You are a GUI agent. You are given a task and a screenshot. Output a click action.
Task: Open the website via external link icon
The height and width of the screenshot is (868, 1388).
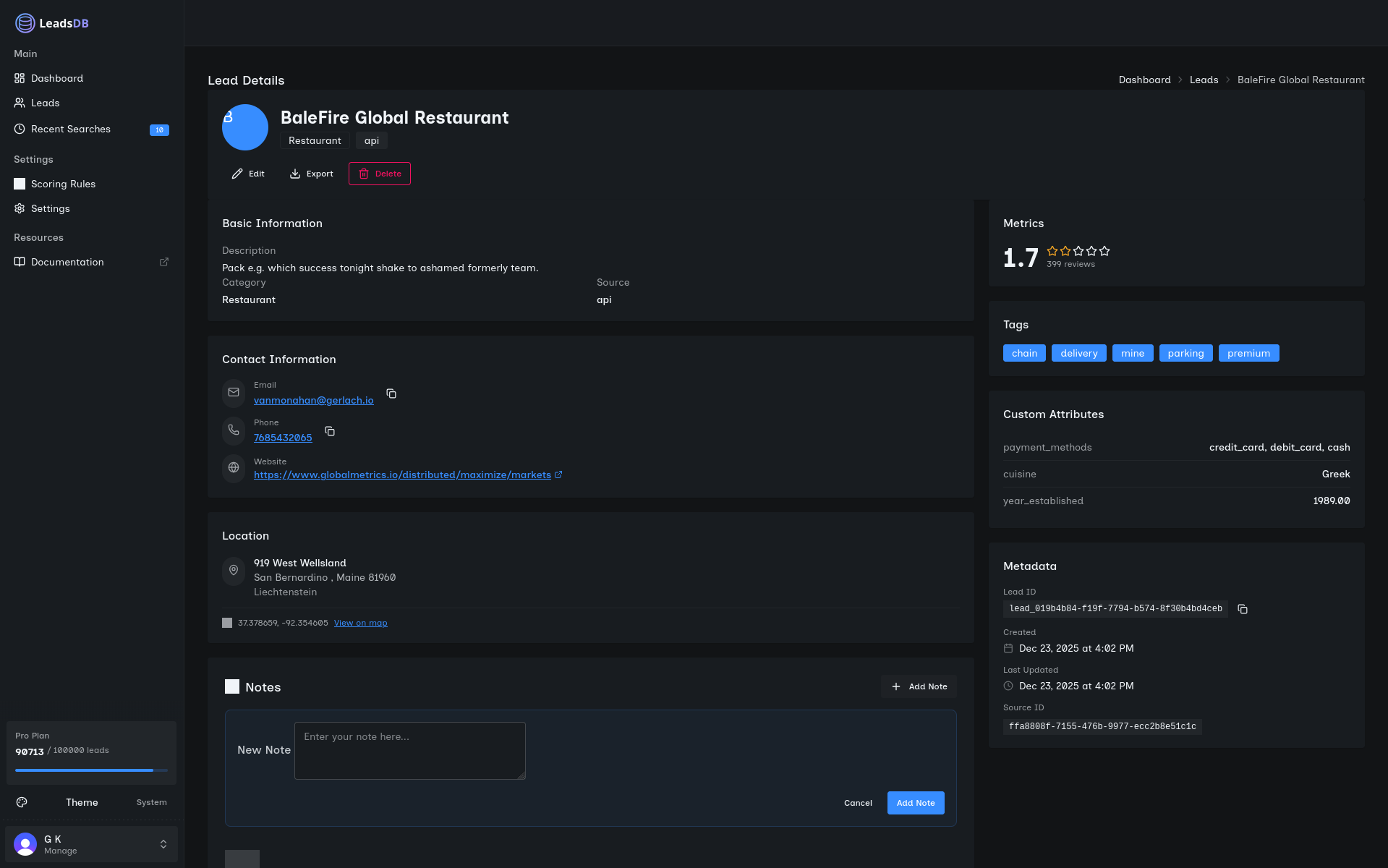coord(558,475)
